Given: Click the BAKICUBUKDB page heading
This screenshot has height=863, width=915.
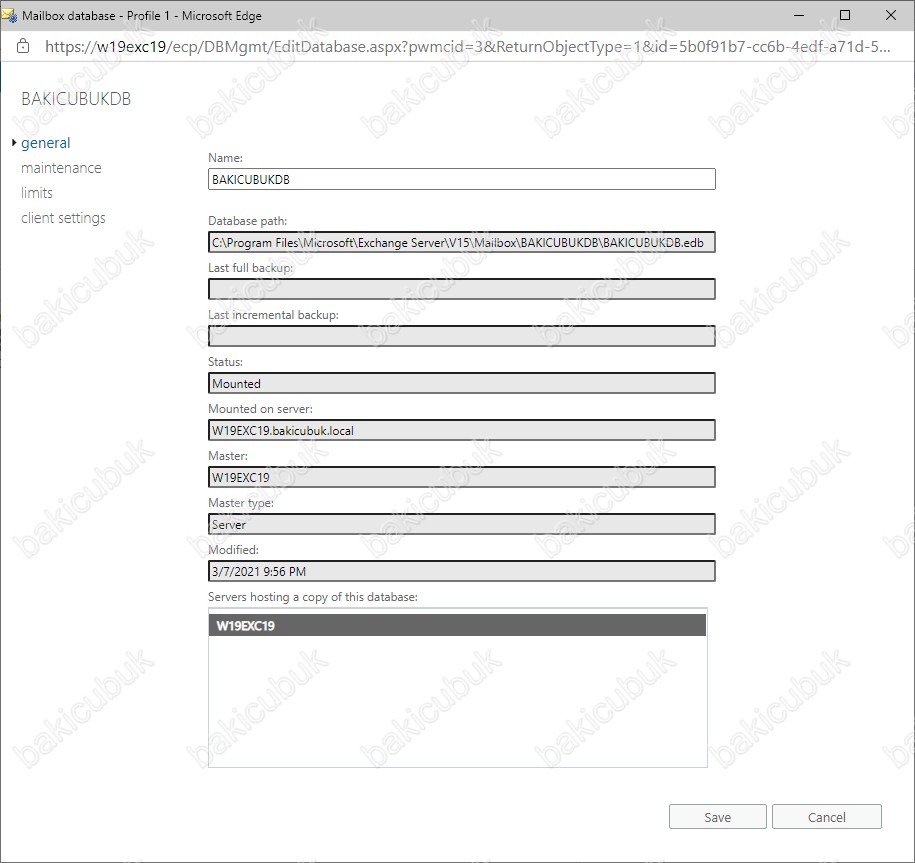Looking at the screenshot, I should tap(76, 99).
